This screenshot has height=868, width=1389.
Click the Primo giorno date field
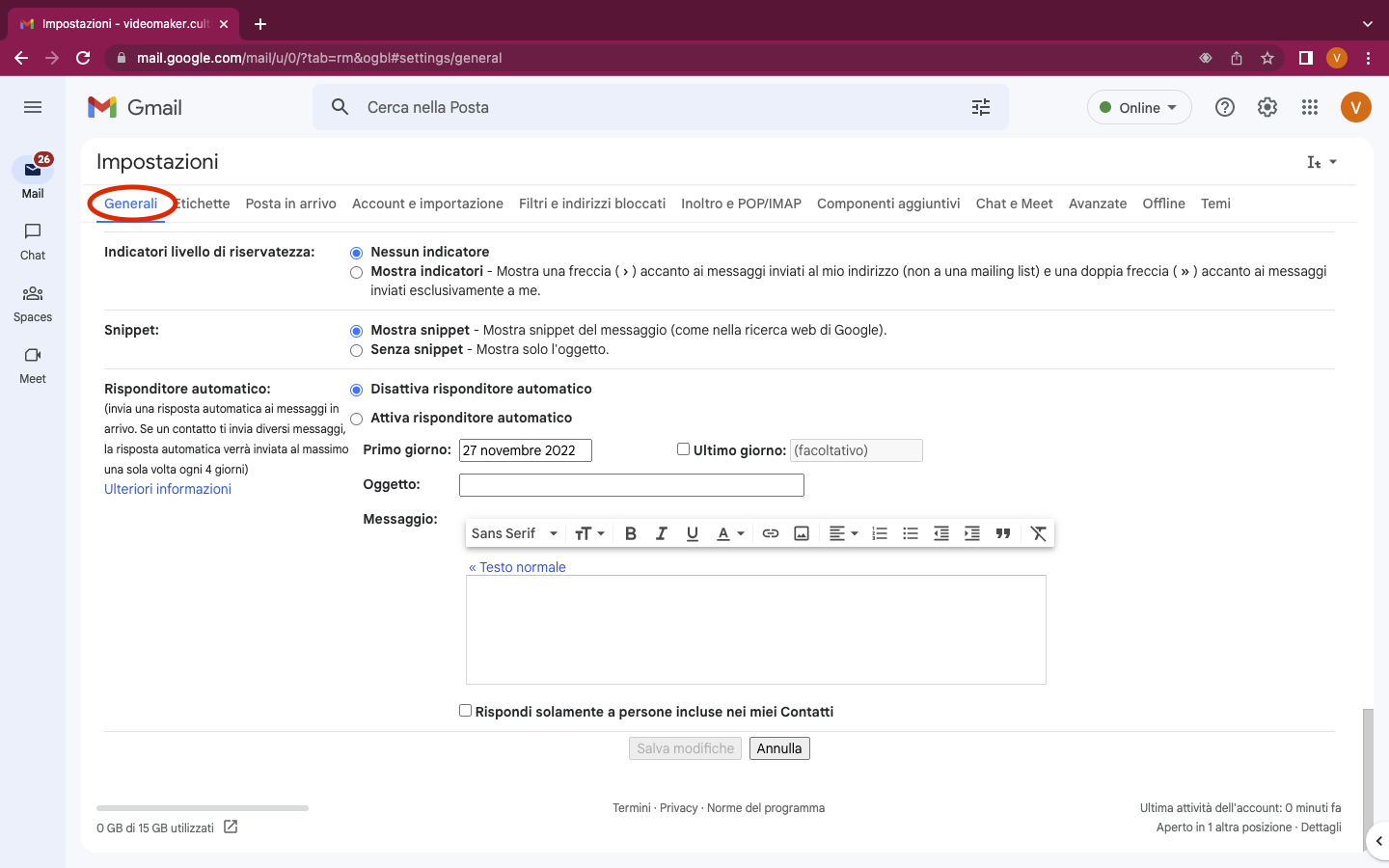click(x=525, y=449)
